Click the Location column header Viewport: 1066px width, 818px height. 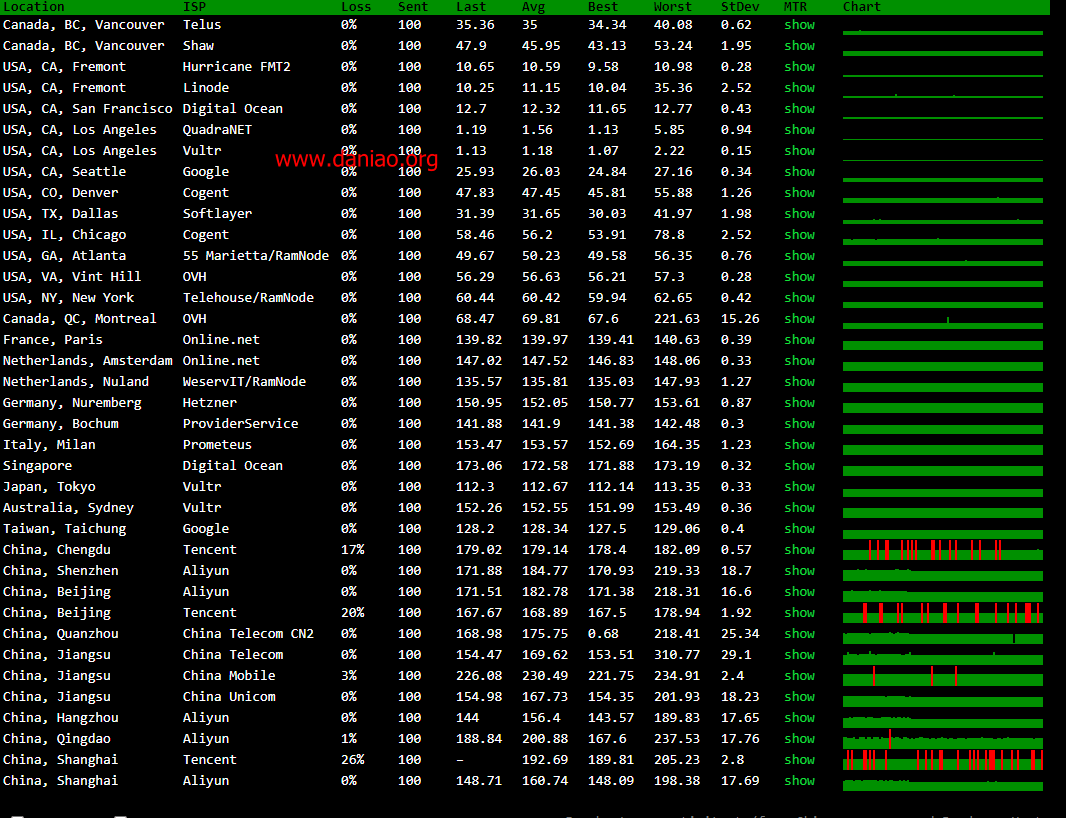[34, 7]
